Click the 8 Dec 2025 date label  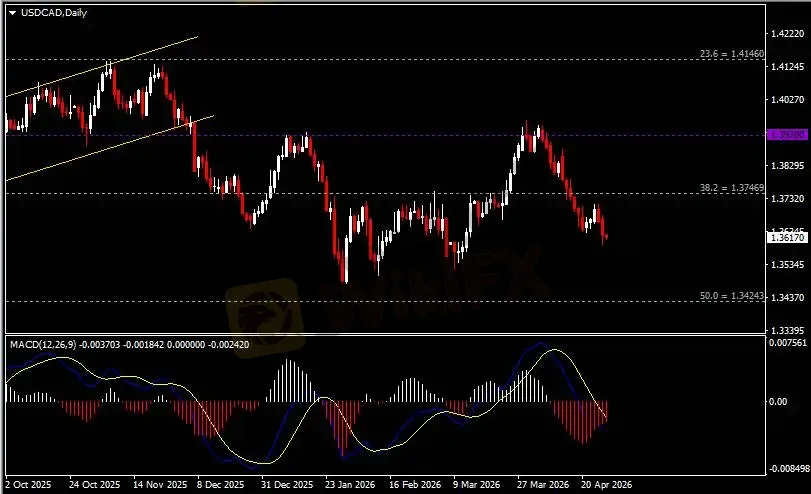[x=220, y=485]
